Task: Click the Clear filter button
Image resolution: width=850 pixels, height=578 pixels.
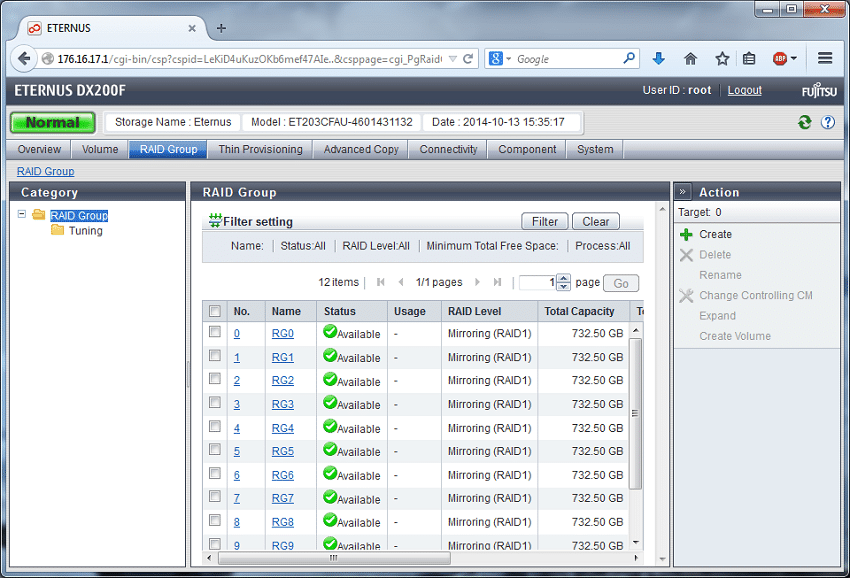Action: [595, 221]
